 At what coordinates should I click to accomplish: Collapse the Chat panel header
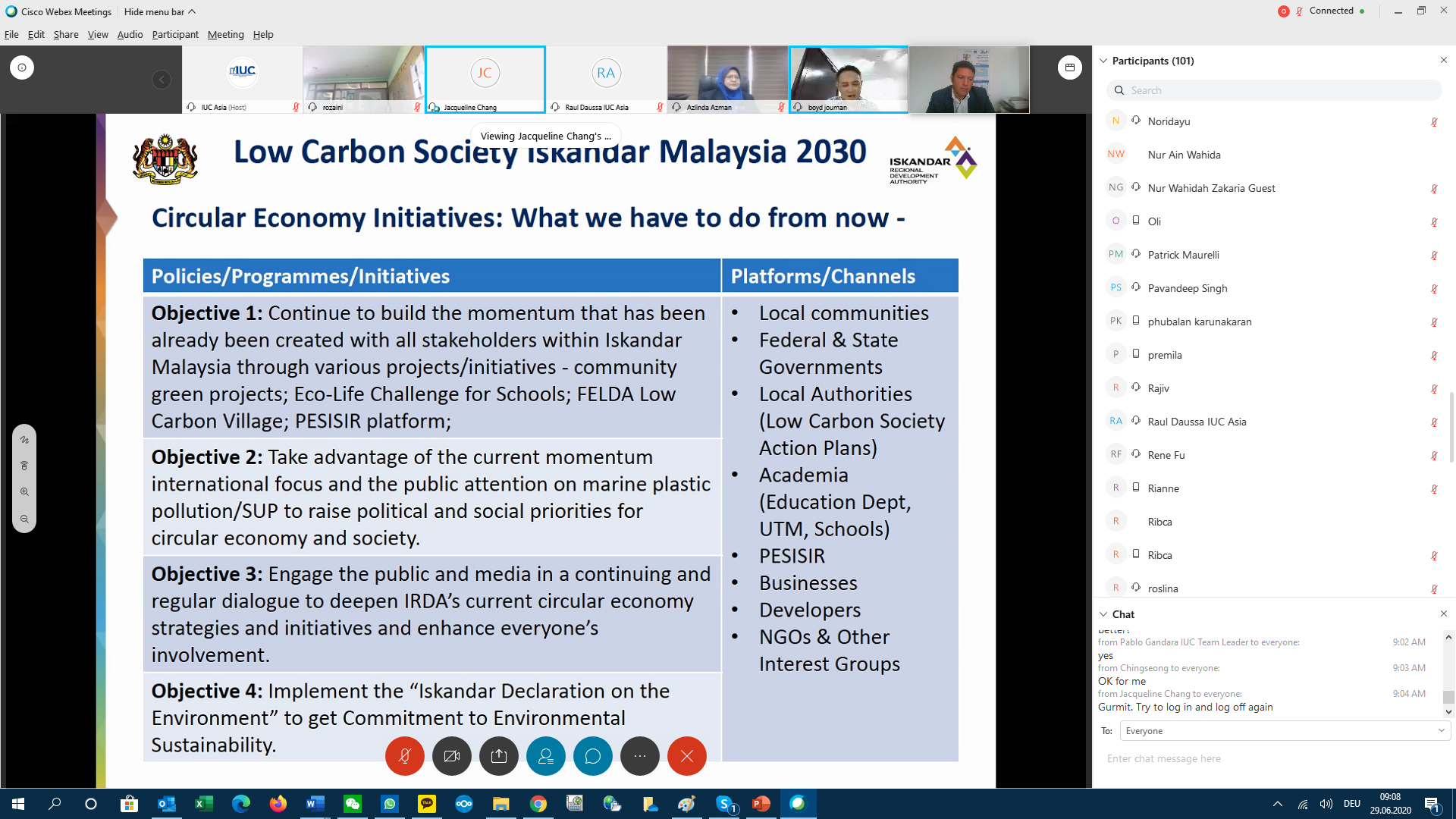pyautogui.click(x=1104, y=614)
